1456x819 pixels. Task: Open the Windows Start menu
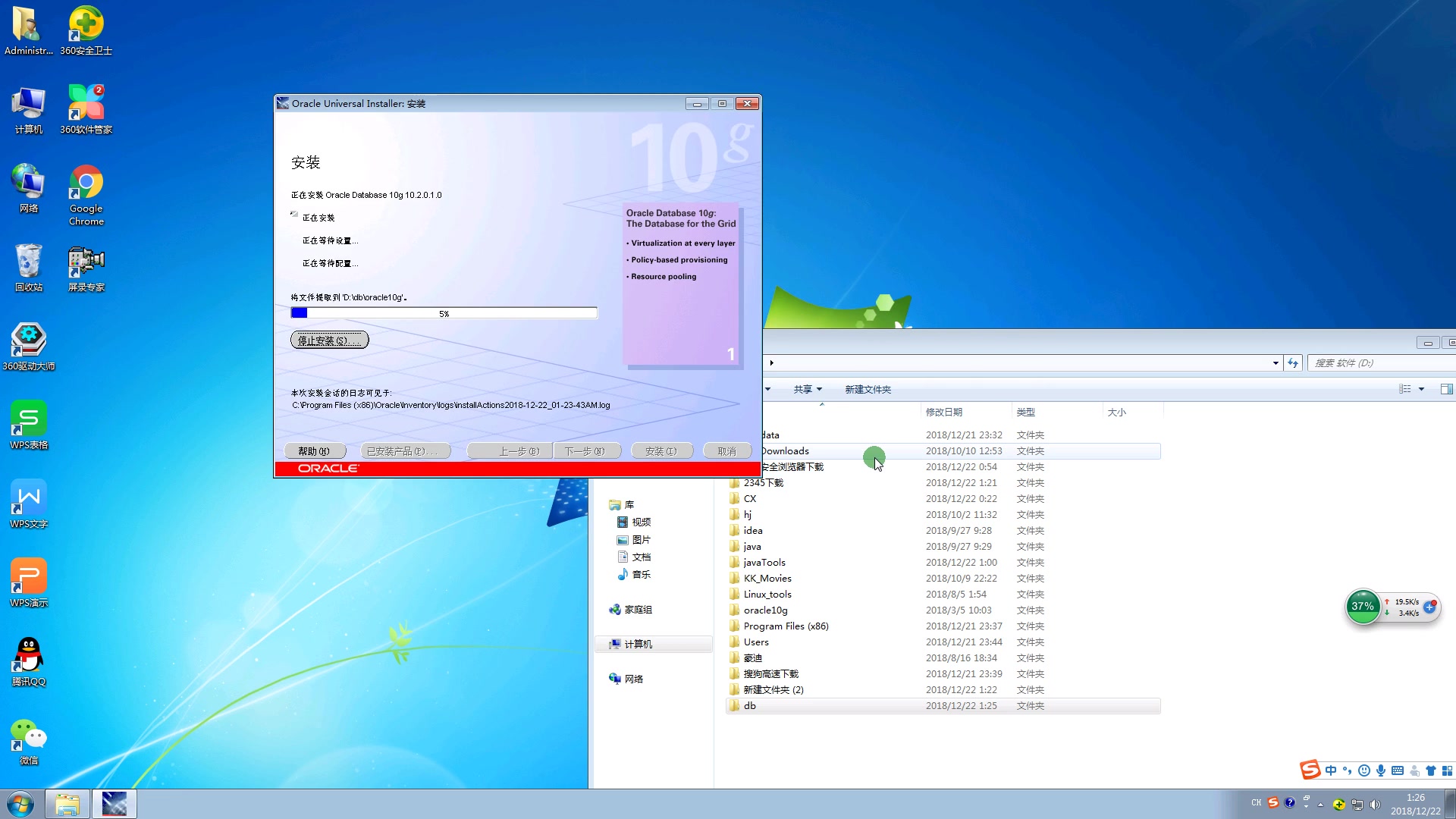(20, 804)
